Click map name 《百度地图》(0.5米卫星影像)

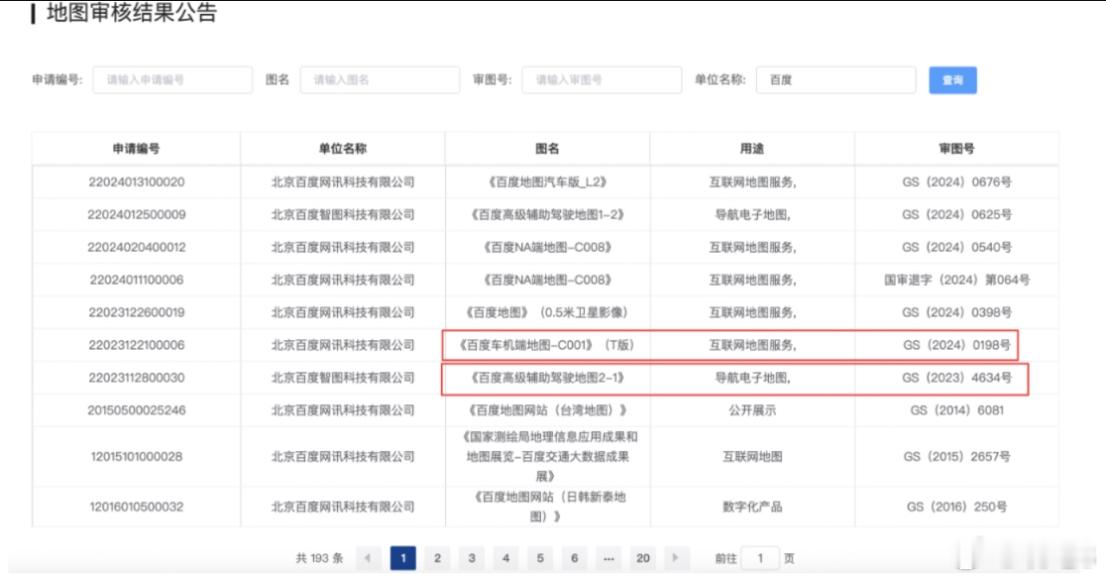(547, 312)
